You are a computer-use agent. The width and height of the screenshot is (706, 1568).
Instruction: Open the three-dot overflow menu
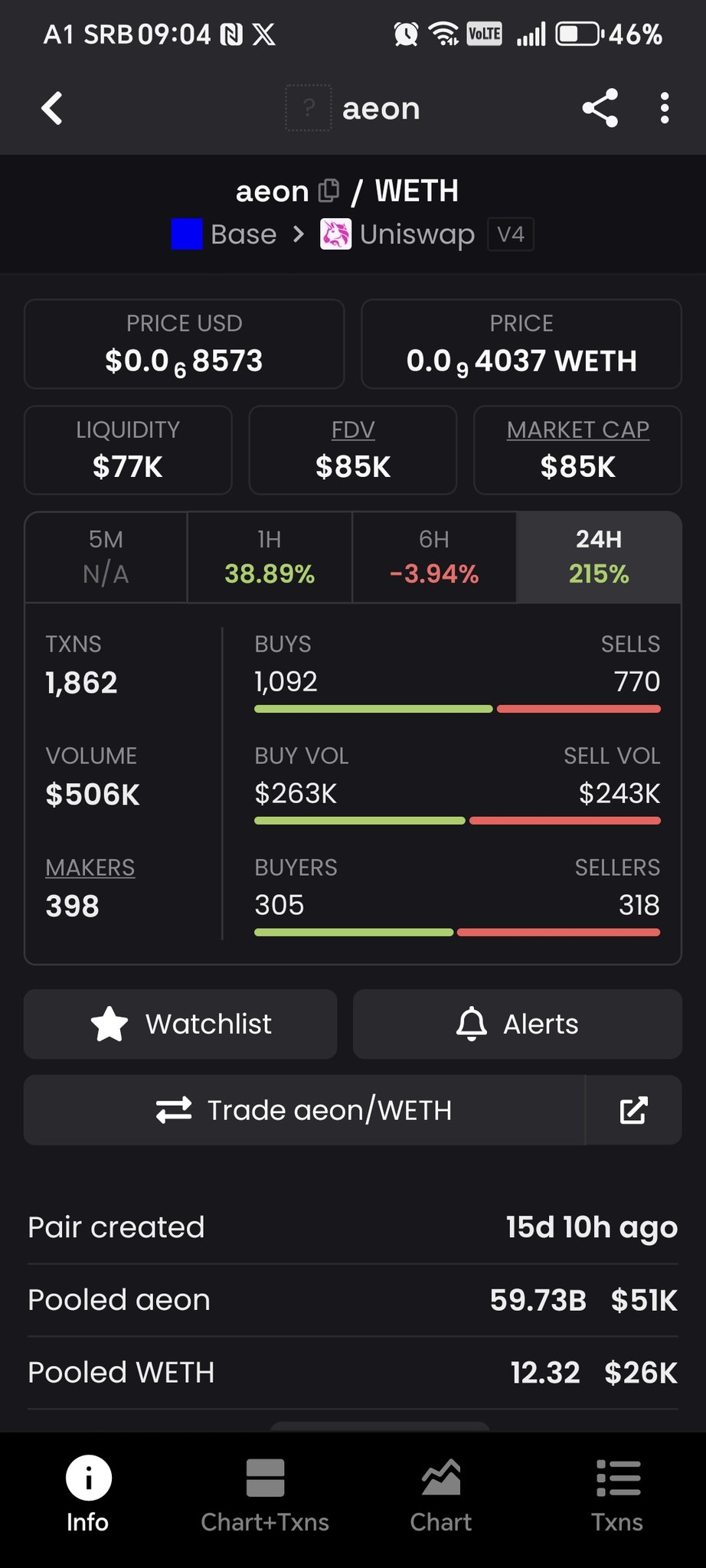(665, 108)
